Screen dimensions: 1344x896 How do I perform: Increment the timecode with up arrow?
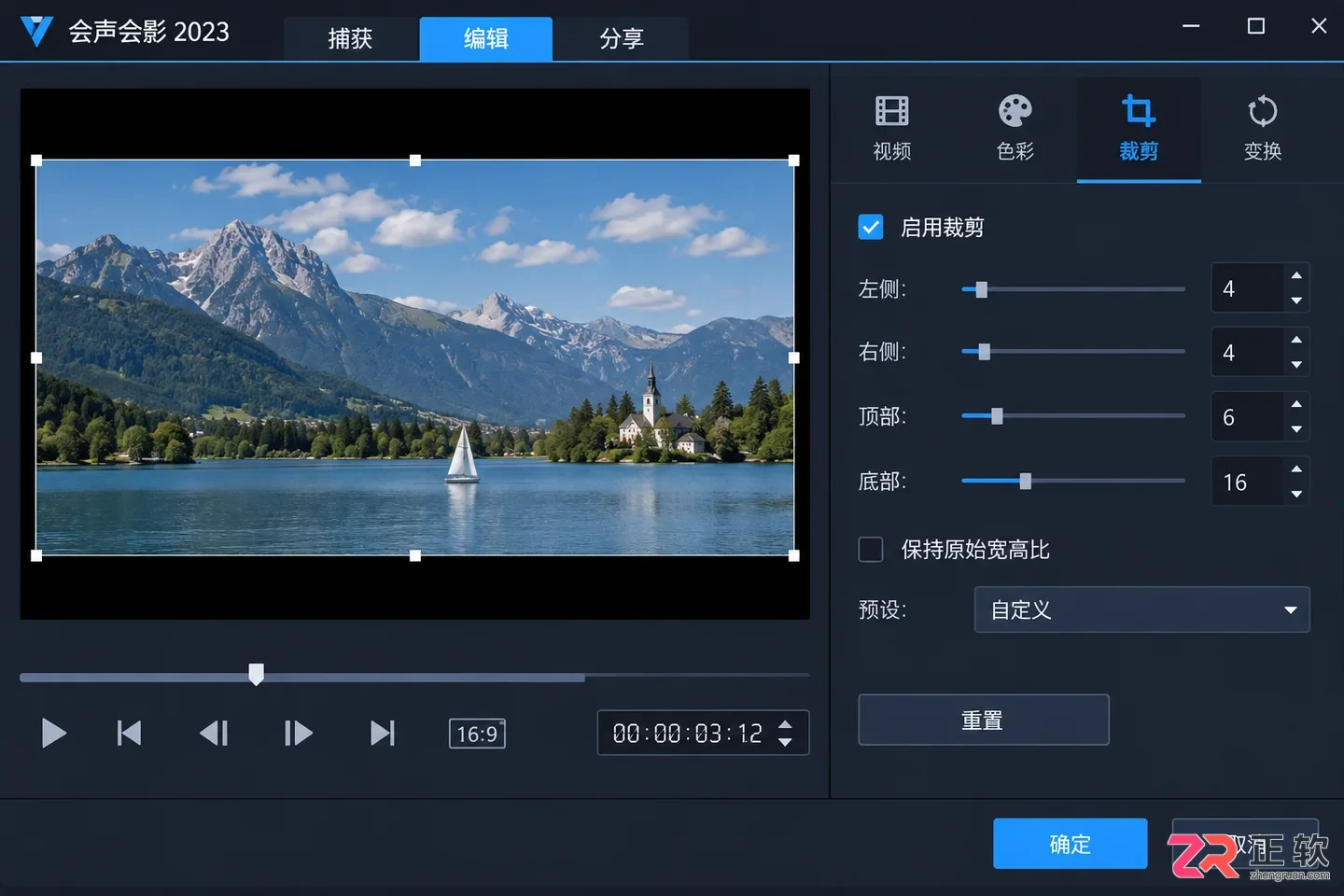(x=785, y=724)
